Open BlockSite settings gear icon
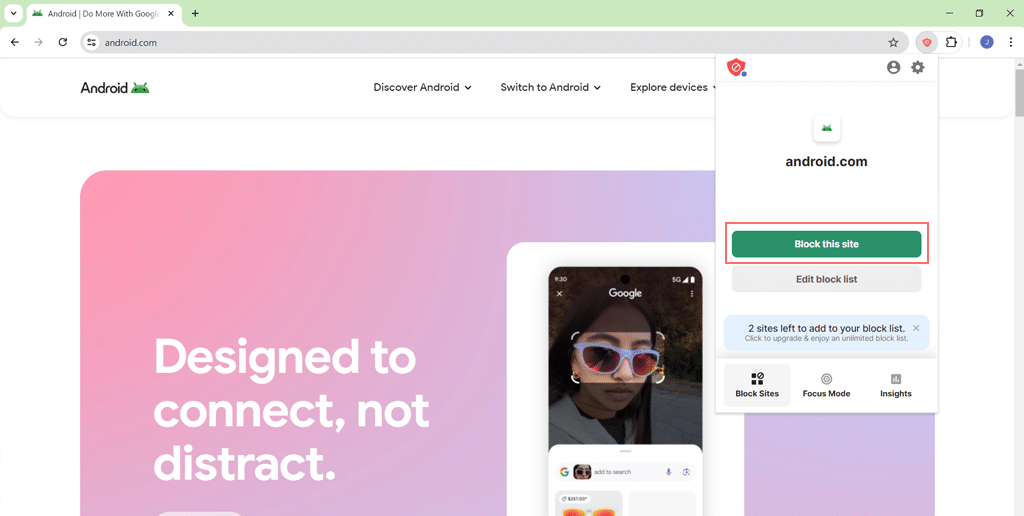 pyautogui.click(x=918, y=67)
